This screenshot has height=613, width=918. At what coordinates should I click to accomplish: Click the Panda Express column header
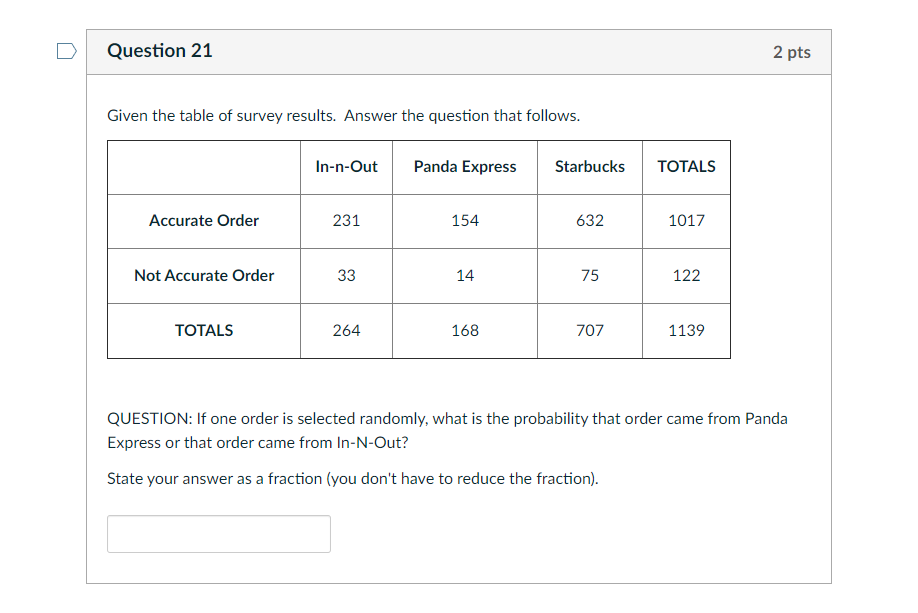click(x=464, y=167)
